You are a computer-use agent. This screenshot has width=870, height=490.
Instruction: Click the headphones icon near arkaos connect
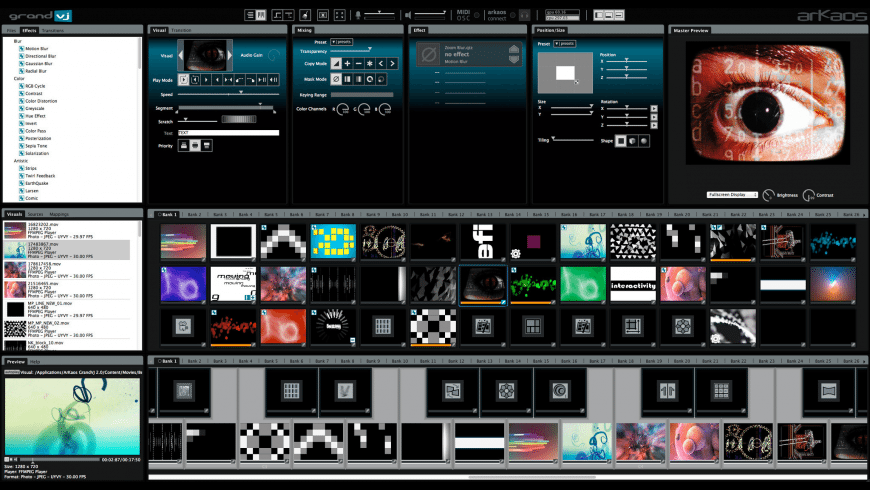point(524,15)
